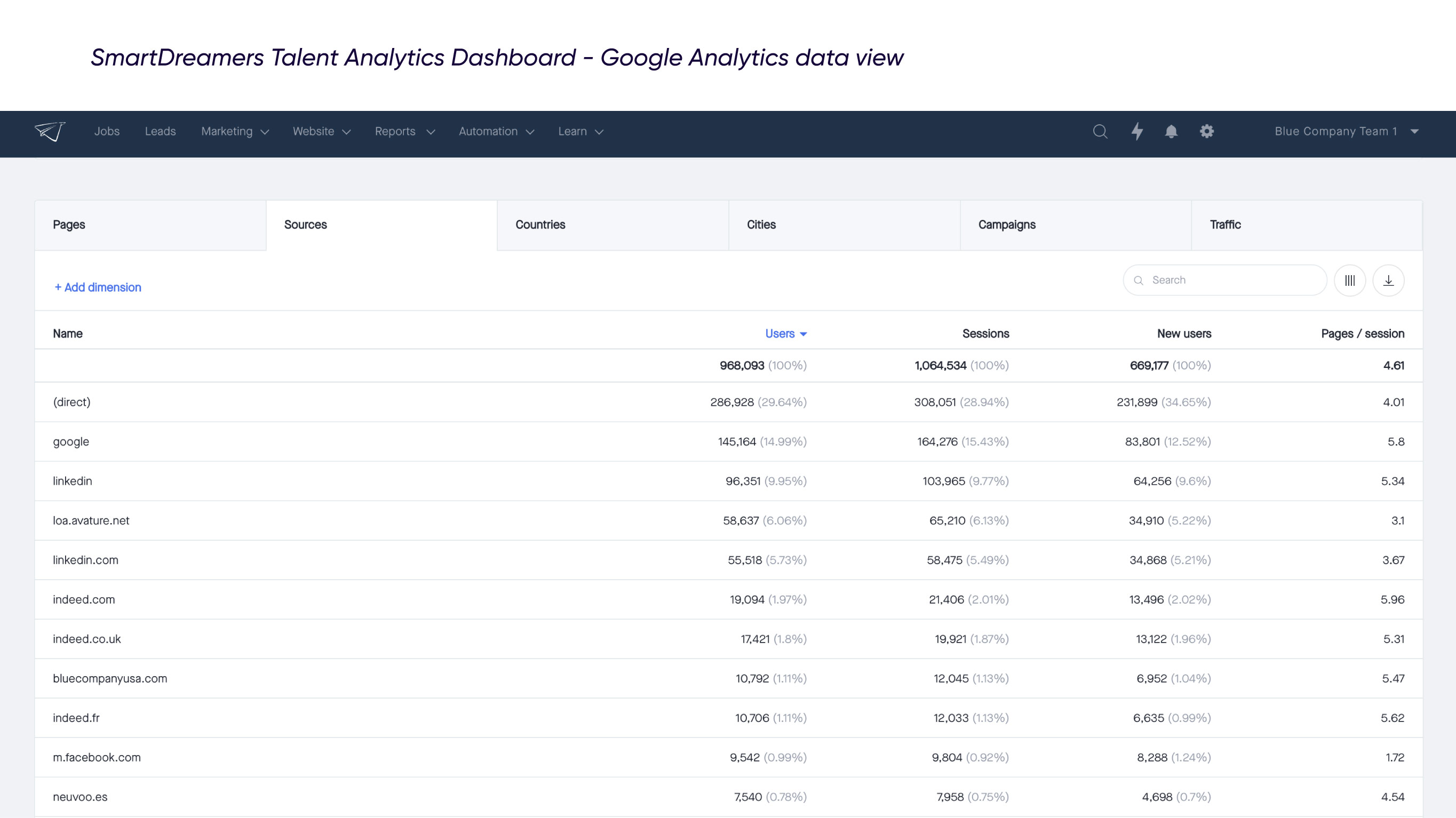Select the indeed.com row
This screenshot has height=818, width=1456.
pyautogui.click(x=729, y=600)
